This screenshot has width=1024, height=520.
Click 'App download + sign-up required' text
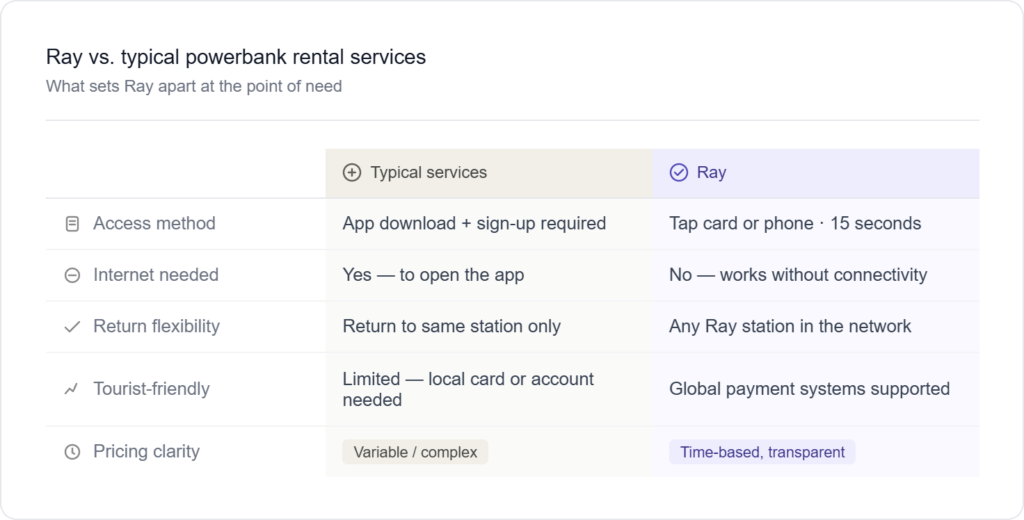474,224
